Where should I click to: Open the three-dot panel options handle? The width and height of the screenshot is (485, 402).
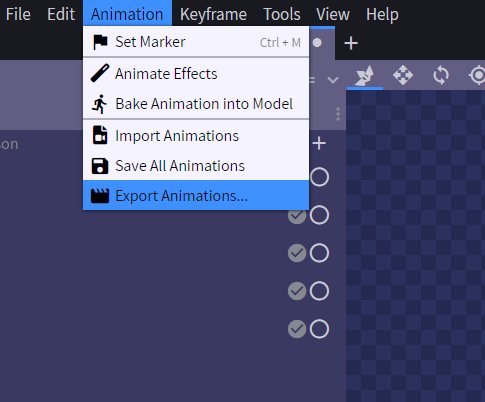coord(338,114)
